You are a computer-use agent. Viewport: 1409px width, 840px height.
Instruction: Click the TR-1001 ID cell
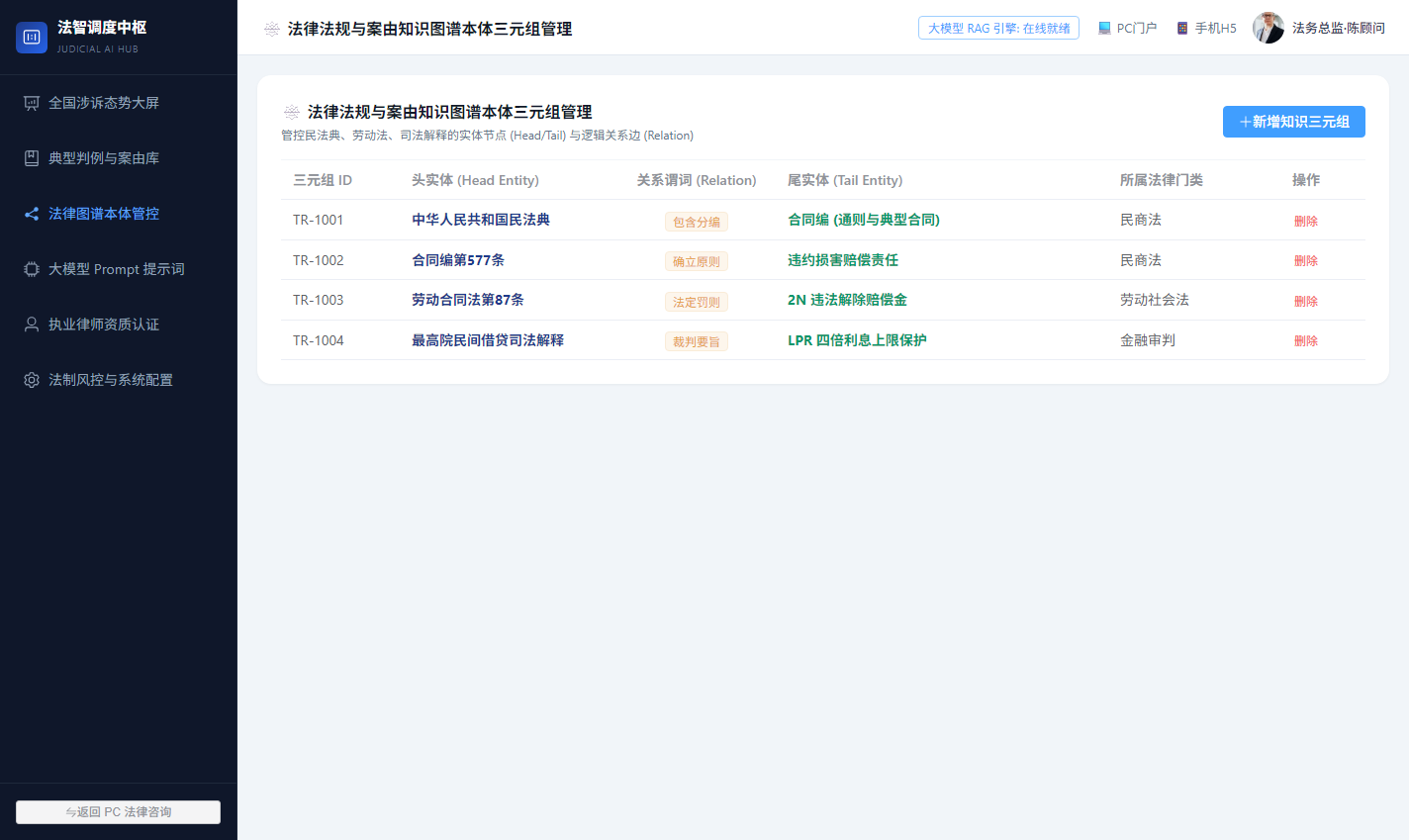(319, 220)
